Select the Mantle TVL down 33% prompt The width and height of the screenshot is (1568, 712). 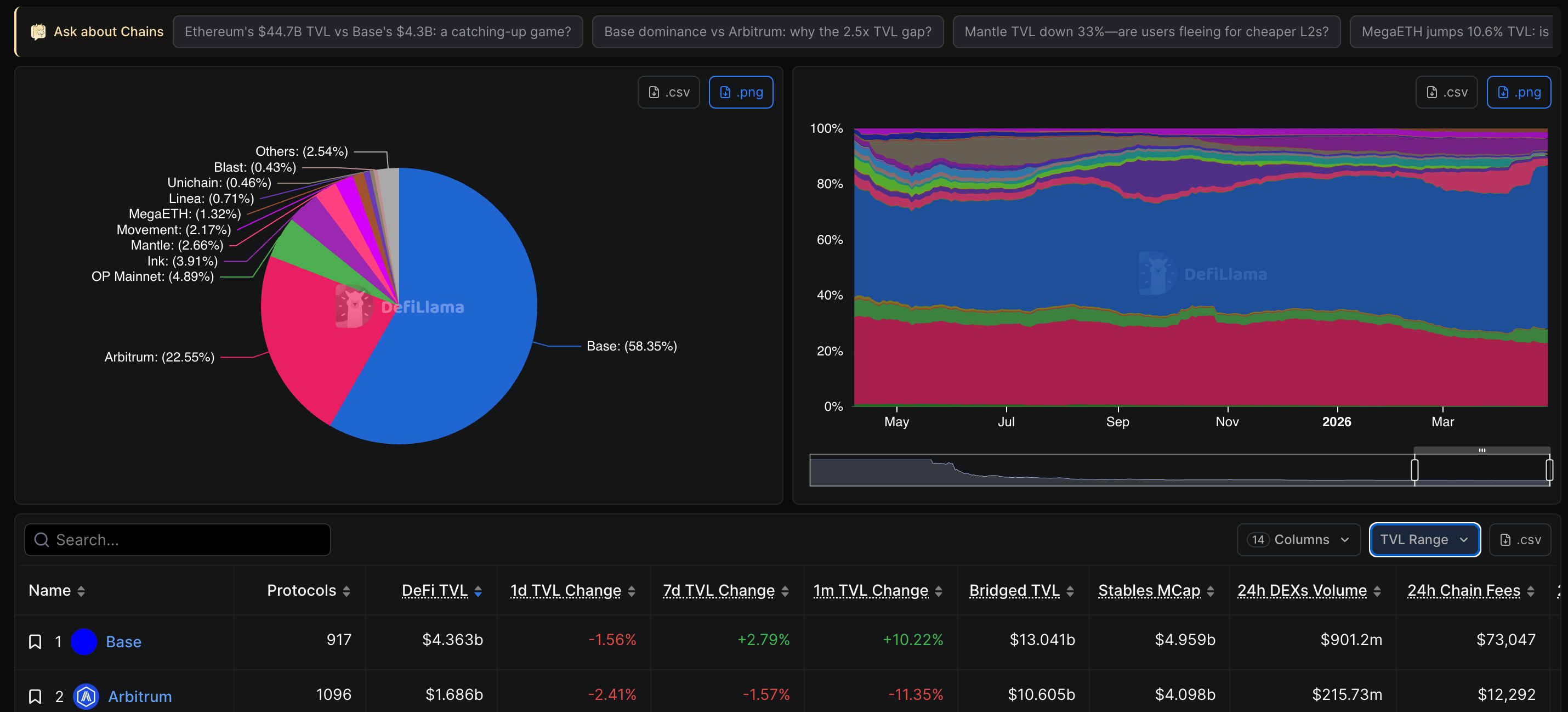[x=1146, y=32]
